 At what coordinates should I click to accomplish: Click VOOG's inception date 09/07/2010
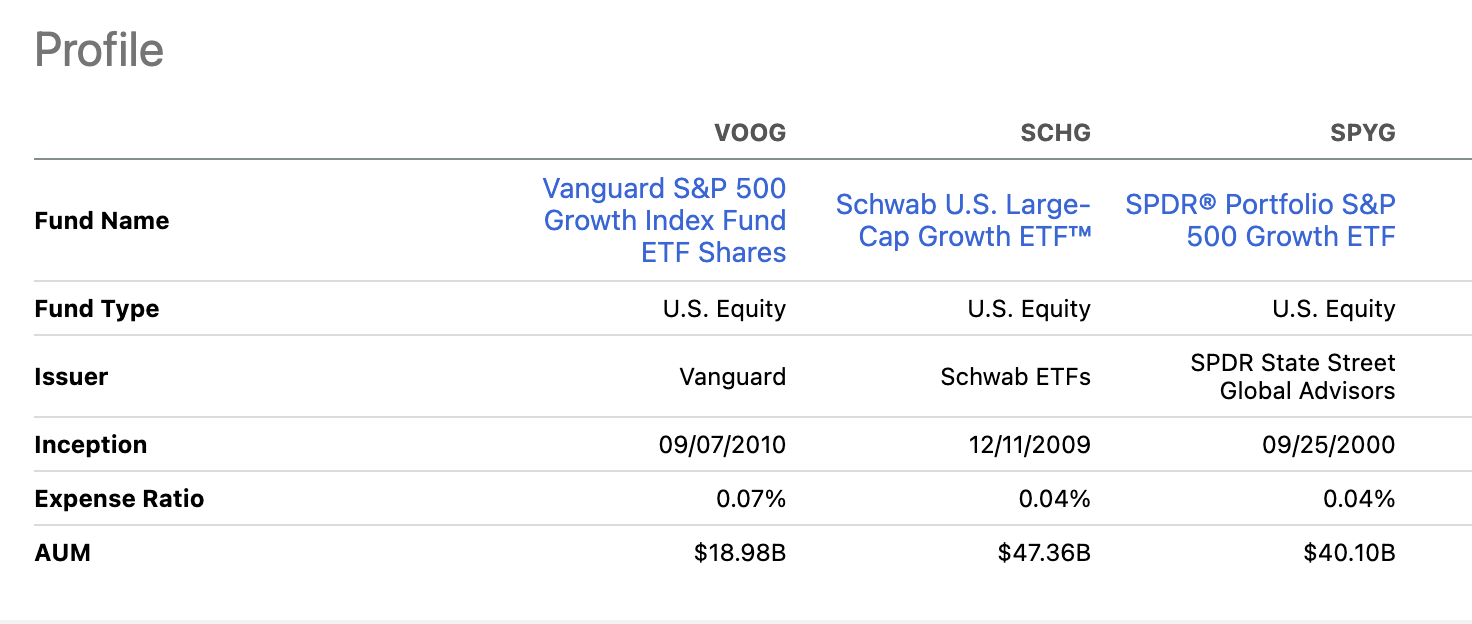point(722,445)
